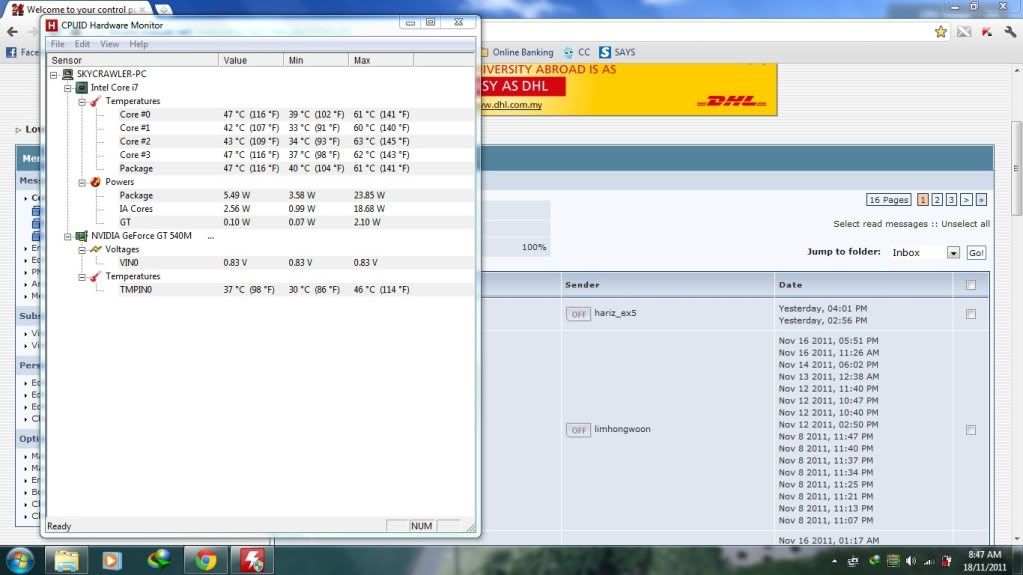The width and height of the screenshot is (1023, 575).
Task: Open the View menu in Hardware Monitor
Action: pos(109,44)
